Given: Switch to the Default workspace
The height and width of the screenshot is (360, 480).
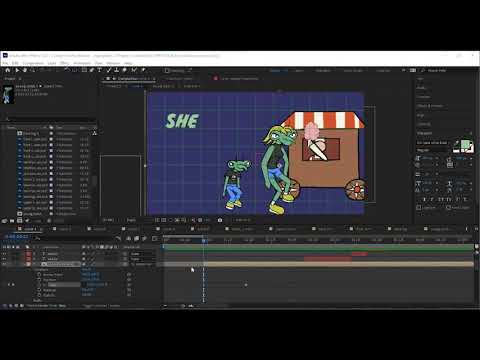Looking at the screenshot, I should 276,71.
